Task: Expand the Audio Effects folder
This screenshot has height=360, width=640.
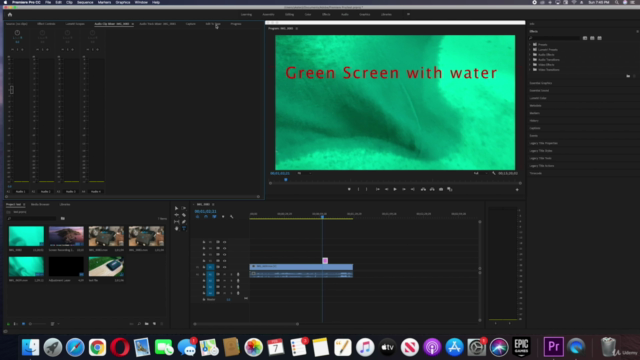Action: click(x=530, y=54)
